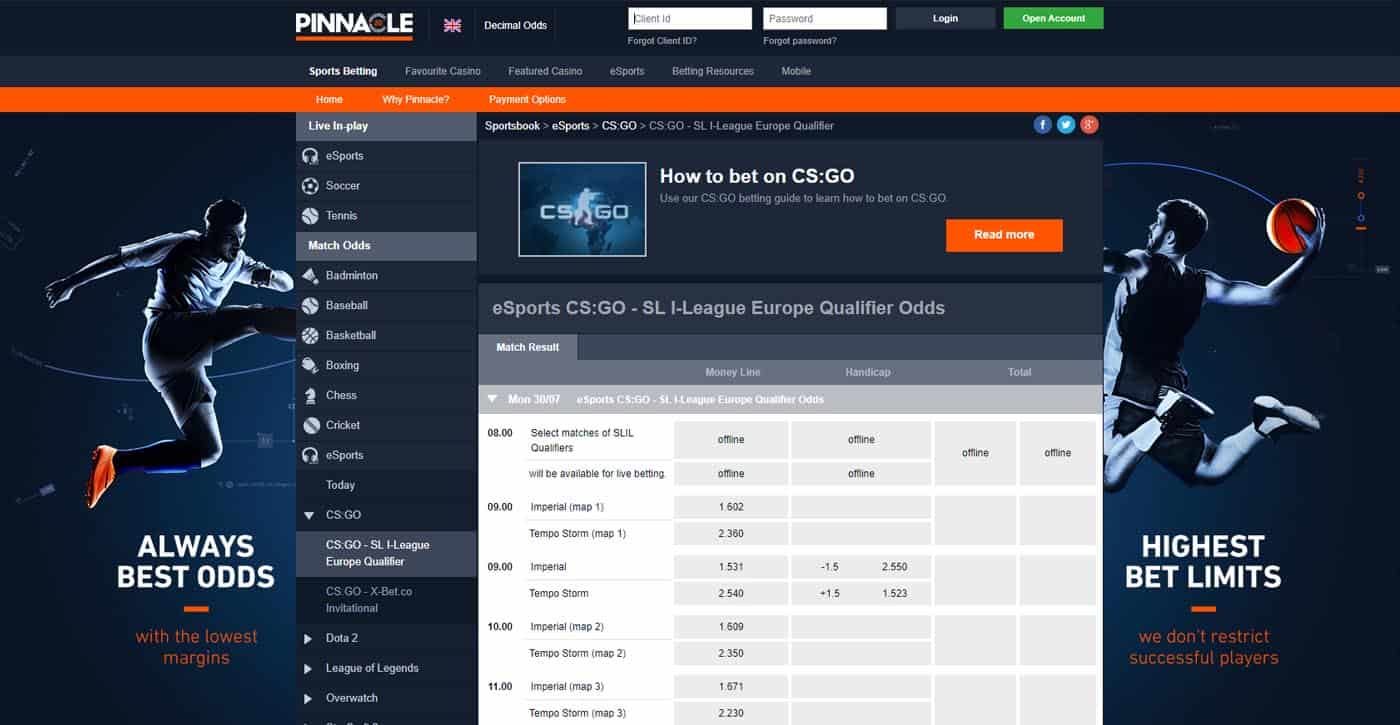This screenshot has height=725, width=1400.
Task: Click the eSports headset icon under Match Odds
Action: [310, 456]
